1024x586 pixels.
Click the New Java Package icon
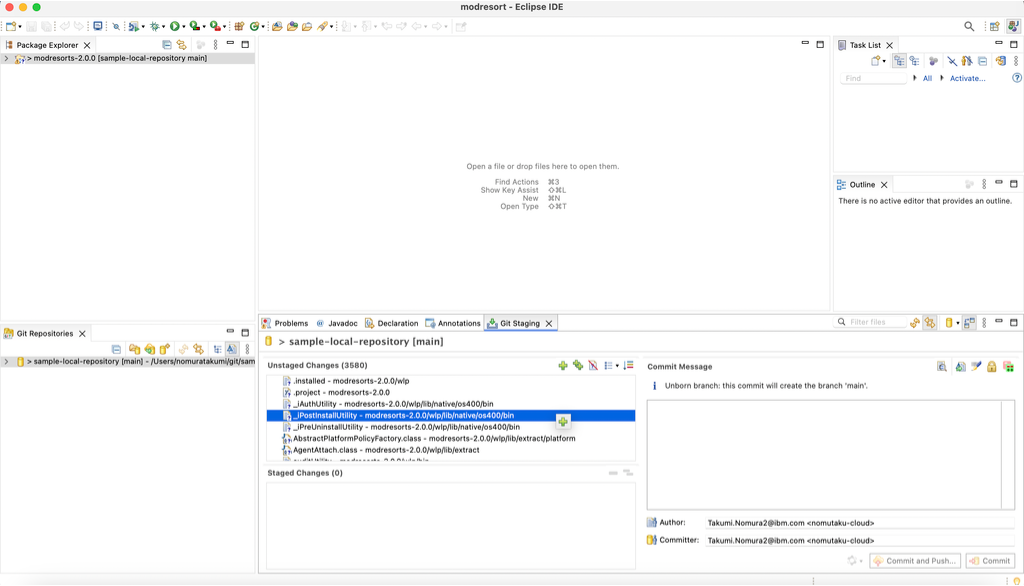pyautogui.click(x=239, y=26)
